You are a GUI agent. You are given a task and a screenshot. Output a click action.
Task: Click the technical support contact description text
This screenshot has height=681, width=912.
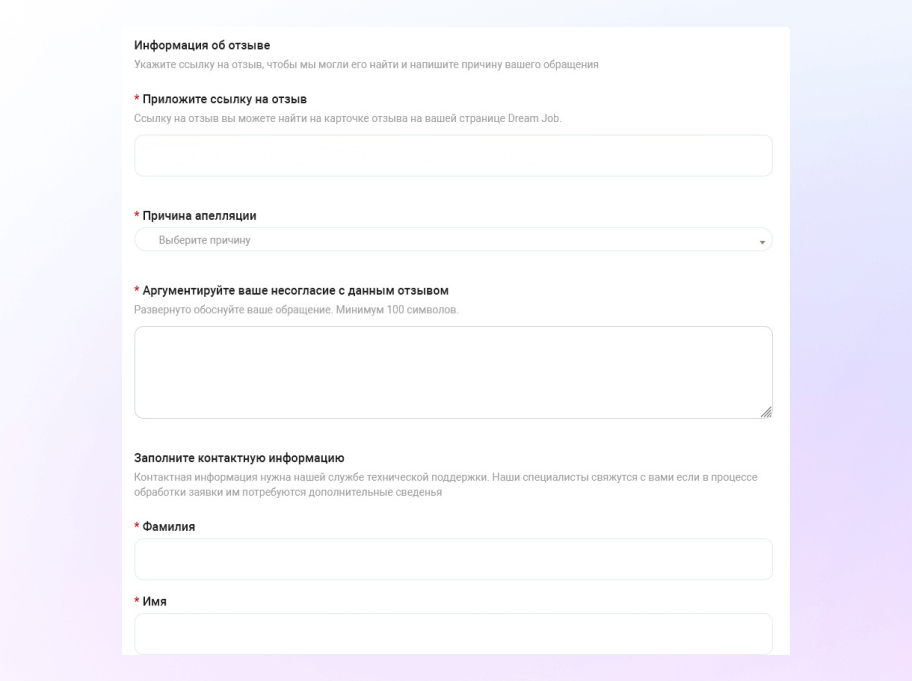[445, 484]
